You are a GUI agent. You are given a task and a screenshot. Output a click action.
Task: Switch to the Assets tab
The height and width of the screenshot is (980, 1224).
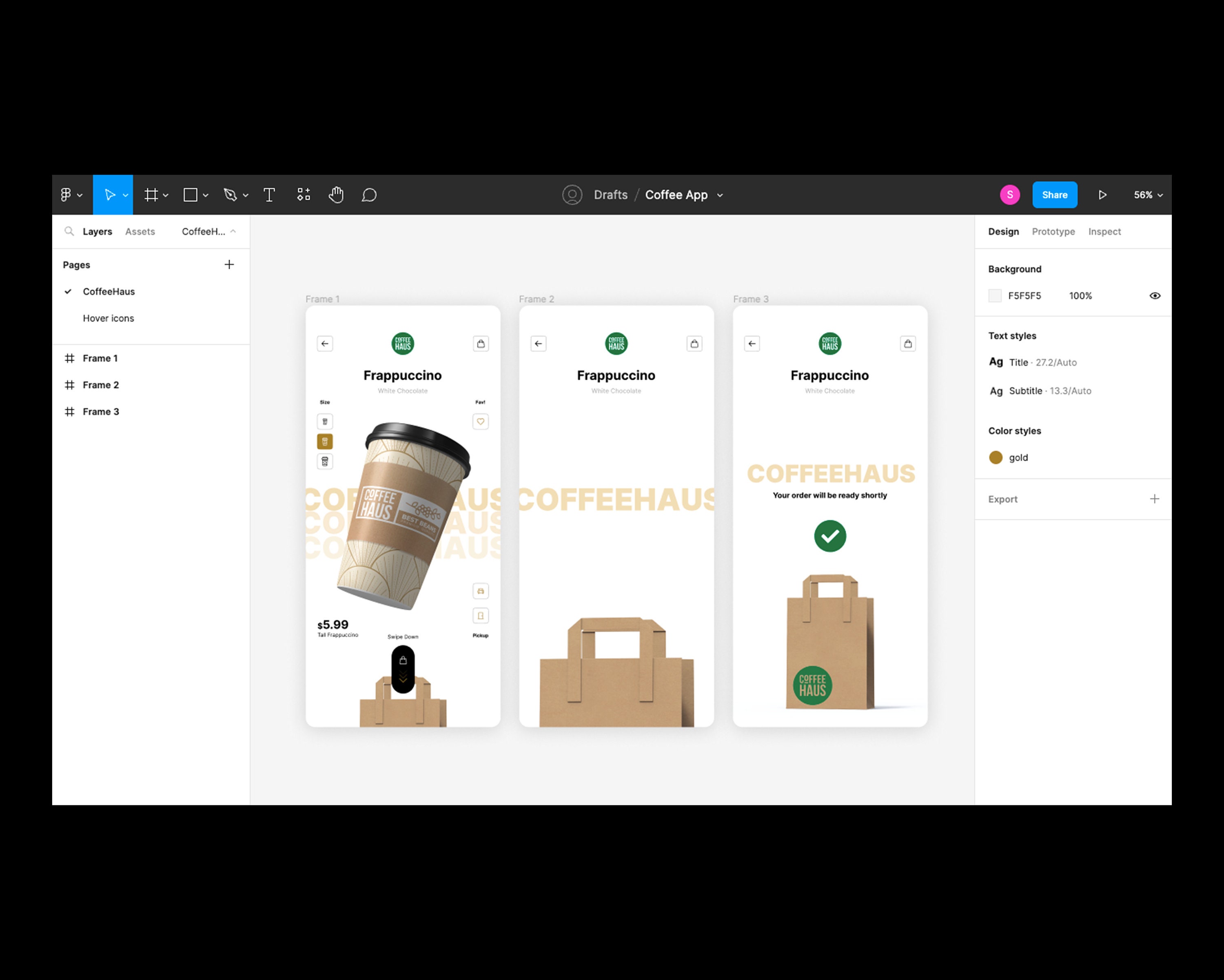pos(140,231)
